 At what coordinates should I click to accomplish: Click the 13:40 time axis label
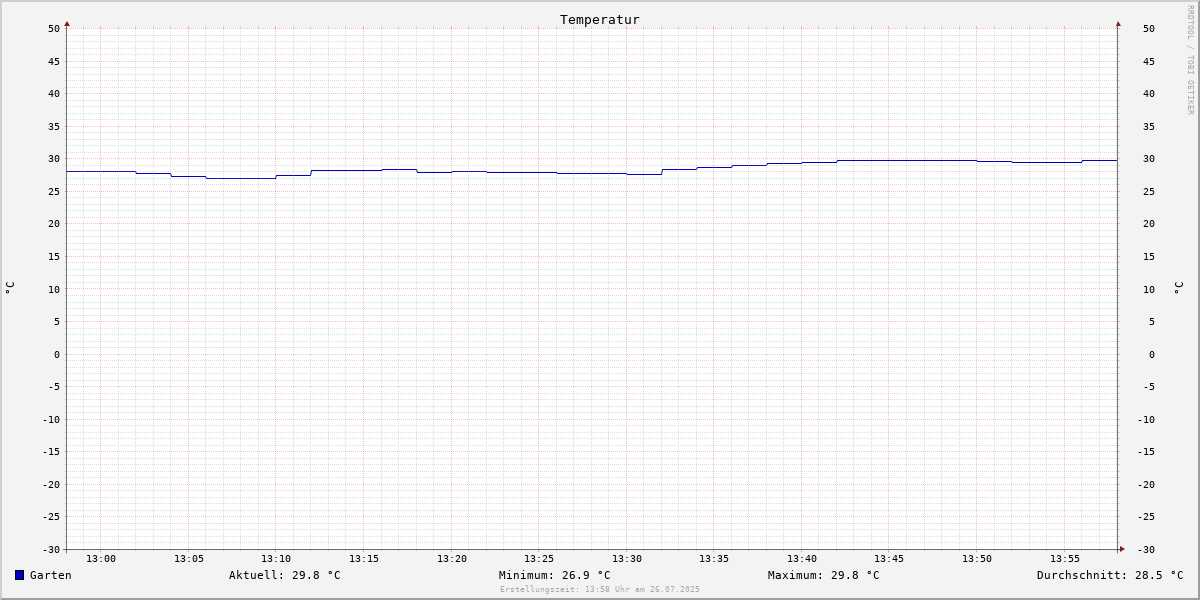pos(802,558)
